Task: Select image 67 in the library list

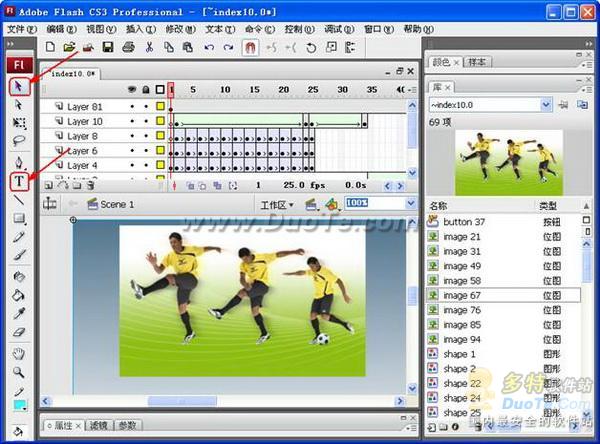Action: coord(503,295)
